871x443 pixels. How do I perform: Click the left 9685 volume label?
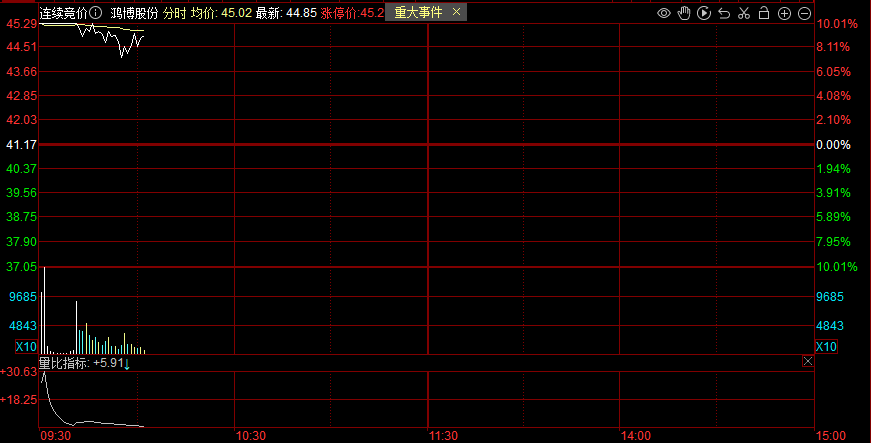point(23,296)
